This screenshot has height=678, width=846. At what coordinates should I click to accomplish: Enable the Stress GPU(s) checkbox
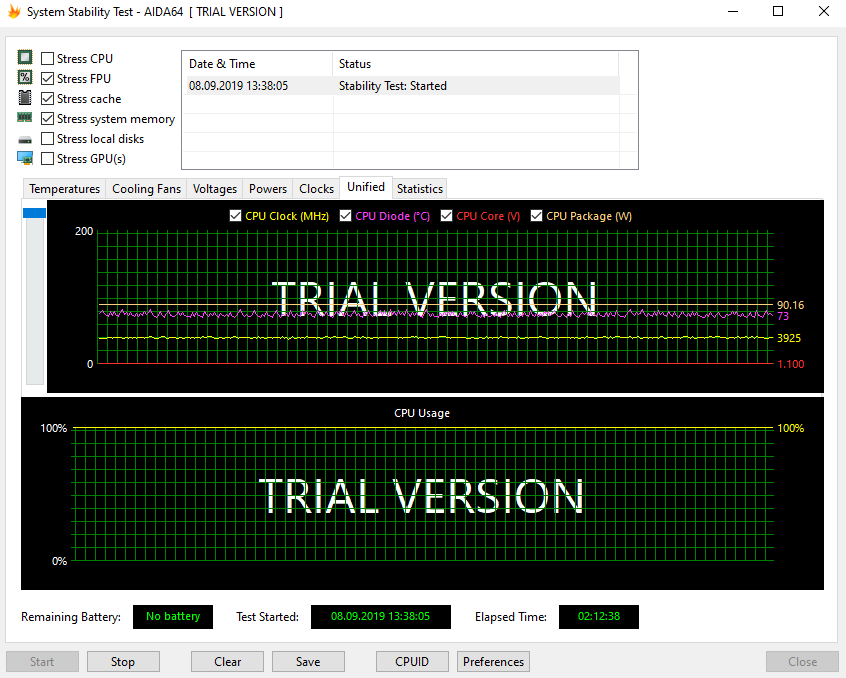pos(47,159)
